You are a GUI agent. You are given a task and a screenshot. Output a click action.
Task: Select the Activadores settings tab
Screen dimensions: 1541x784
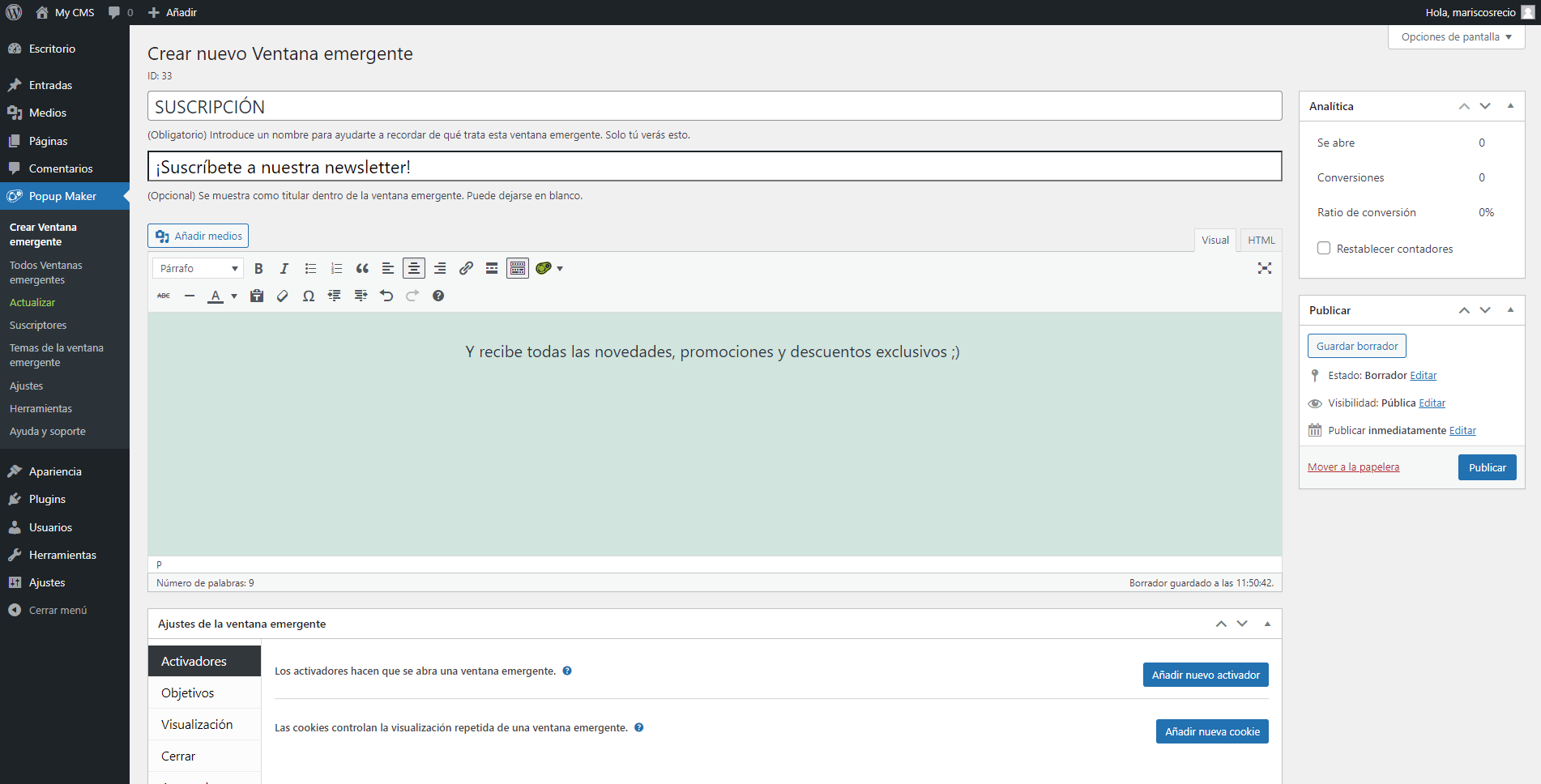pos(204,661)
